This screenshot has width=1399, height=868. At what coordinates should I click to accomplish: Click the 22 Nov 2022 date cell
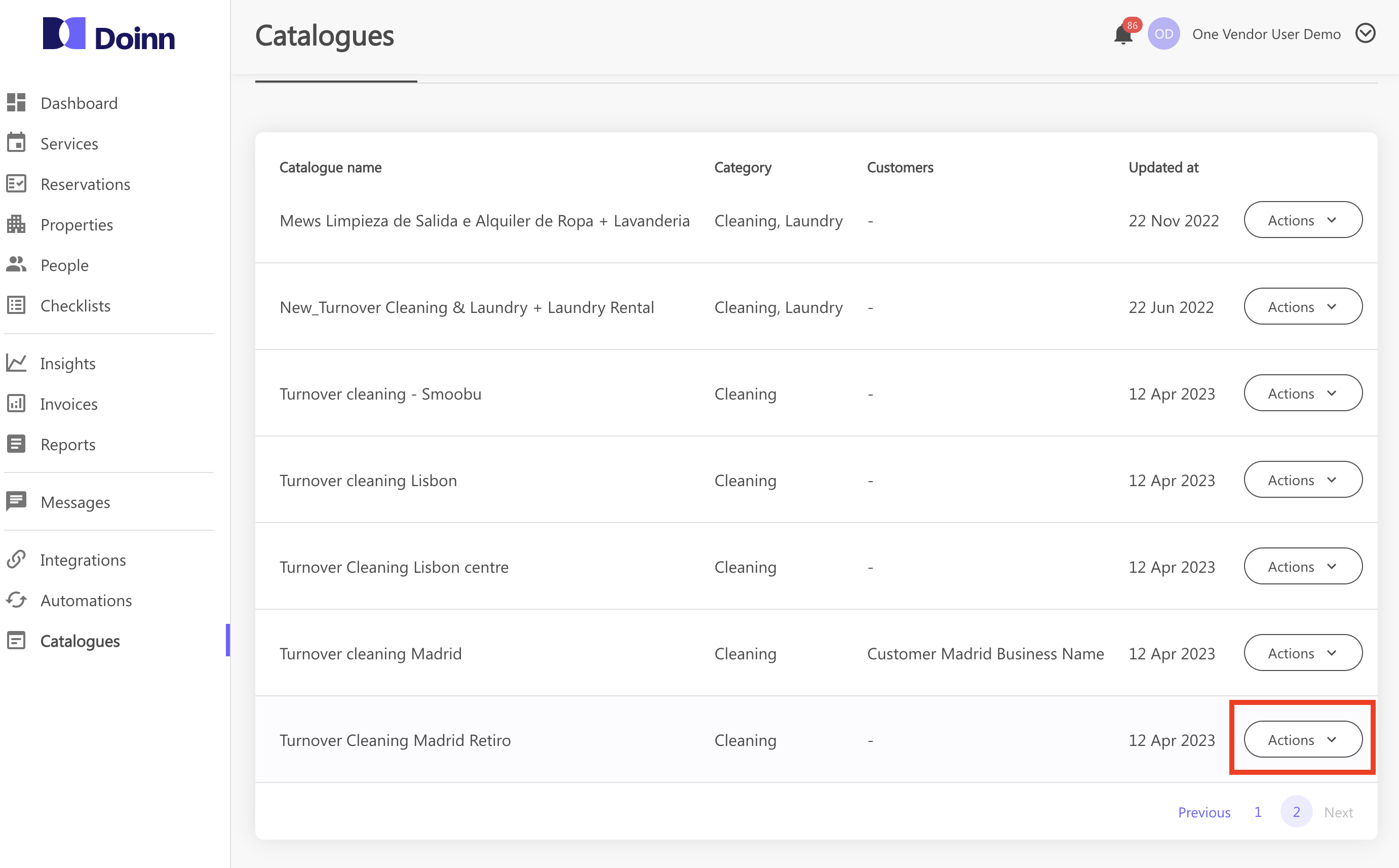1174,221
